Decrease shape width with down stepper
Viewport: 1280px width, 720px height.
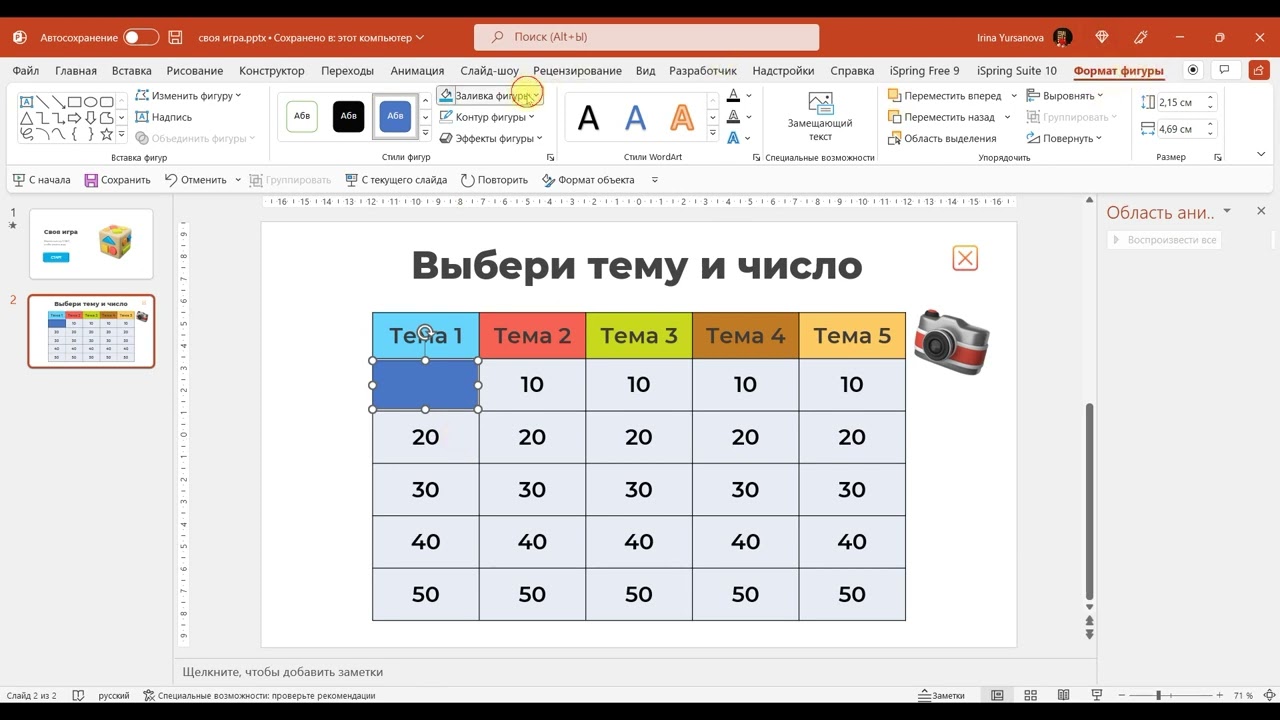tap(1210, 134)
